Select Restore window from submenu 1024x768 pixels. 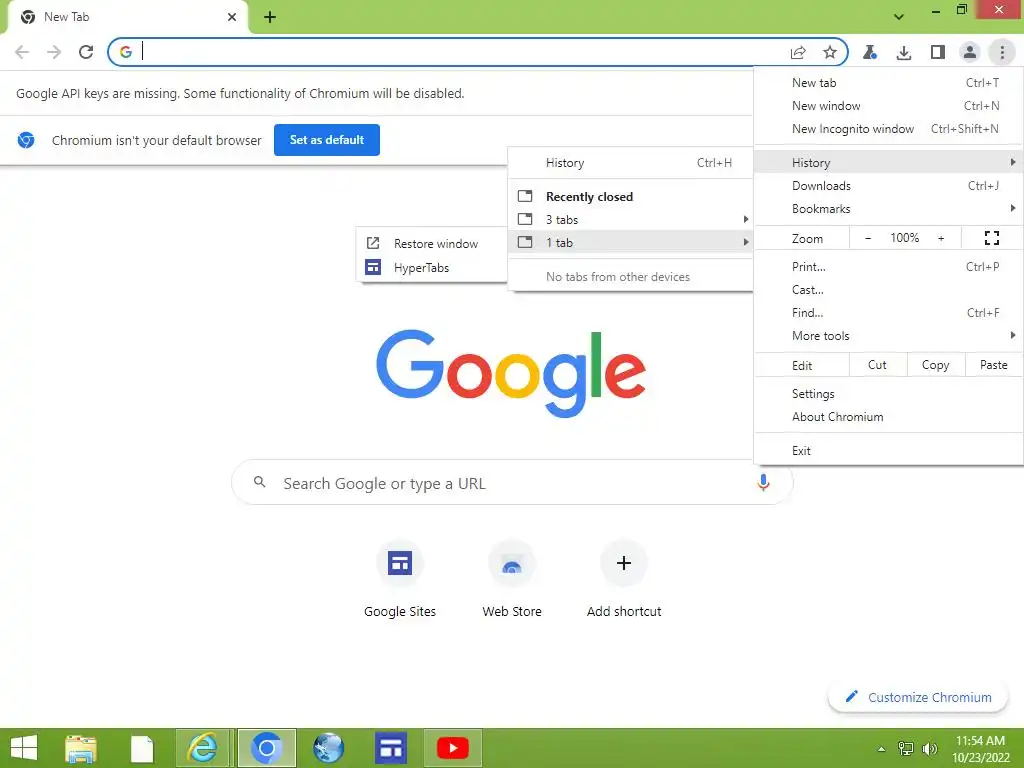click(432, 244)
